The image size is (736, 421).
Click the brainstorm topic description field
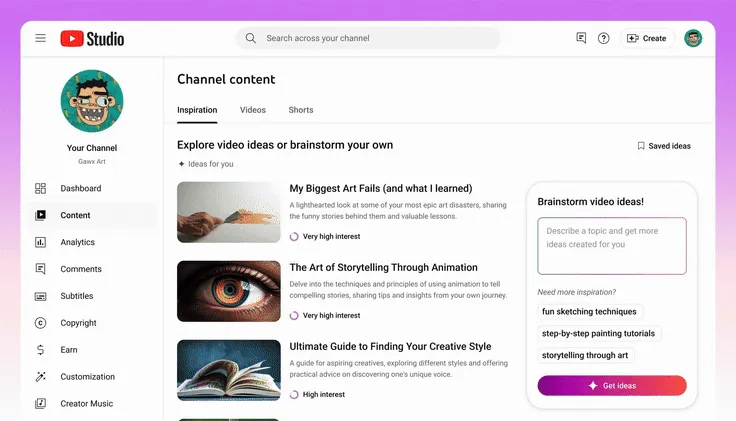point(612,245)
